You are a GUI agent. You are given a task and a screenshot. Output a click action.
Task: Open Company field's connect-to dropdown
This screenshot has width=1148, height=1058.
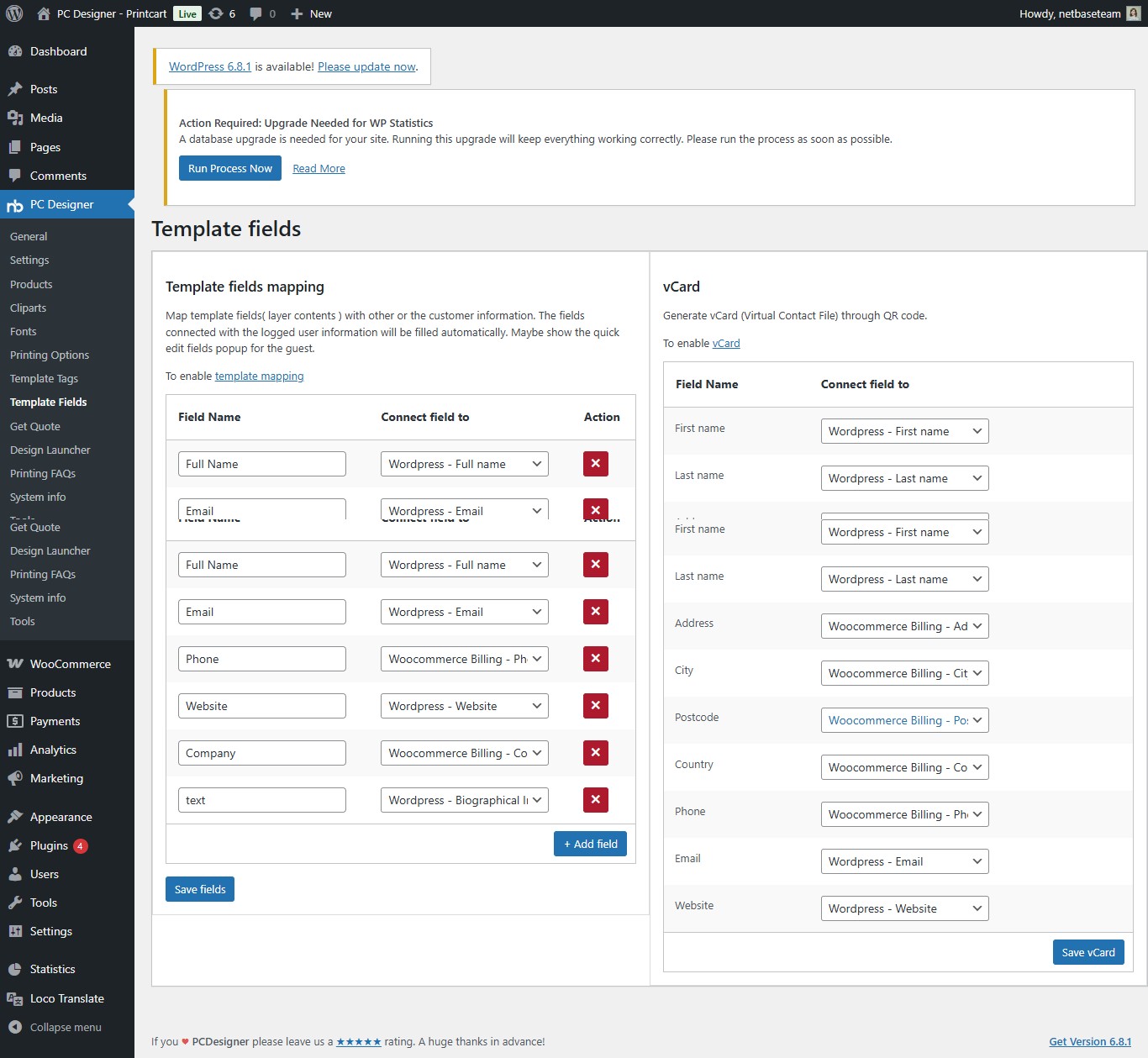coord(464,753)
